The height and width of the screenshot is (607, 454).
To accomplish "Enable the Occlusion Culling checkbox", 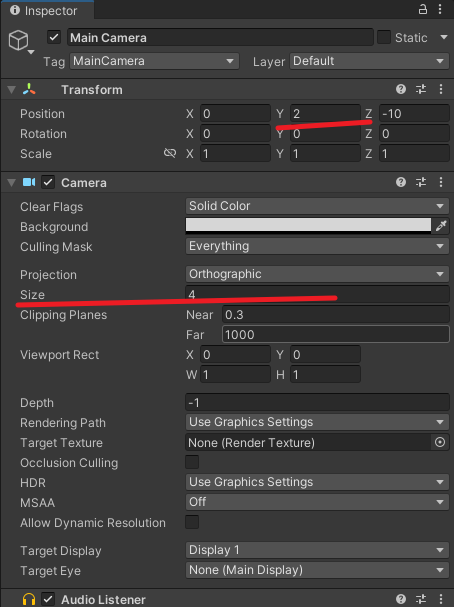I will pos(192,462).
